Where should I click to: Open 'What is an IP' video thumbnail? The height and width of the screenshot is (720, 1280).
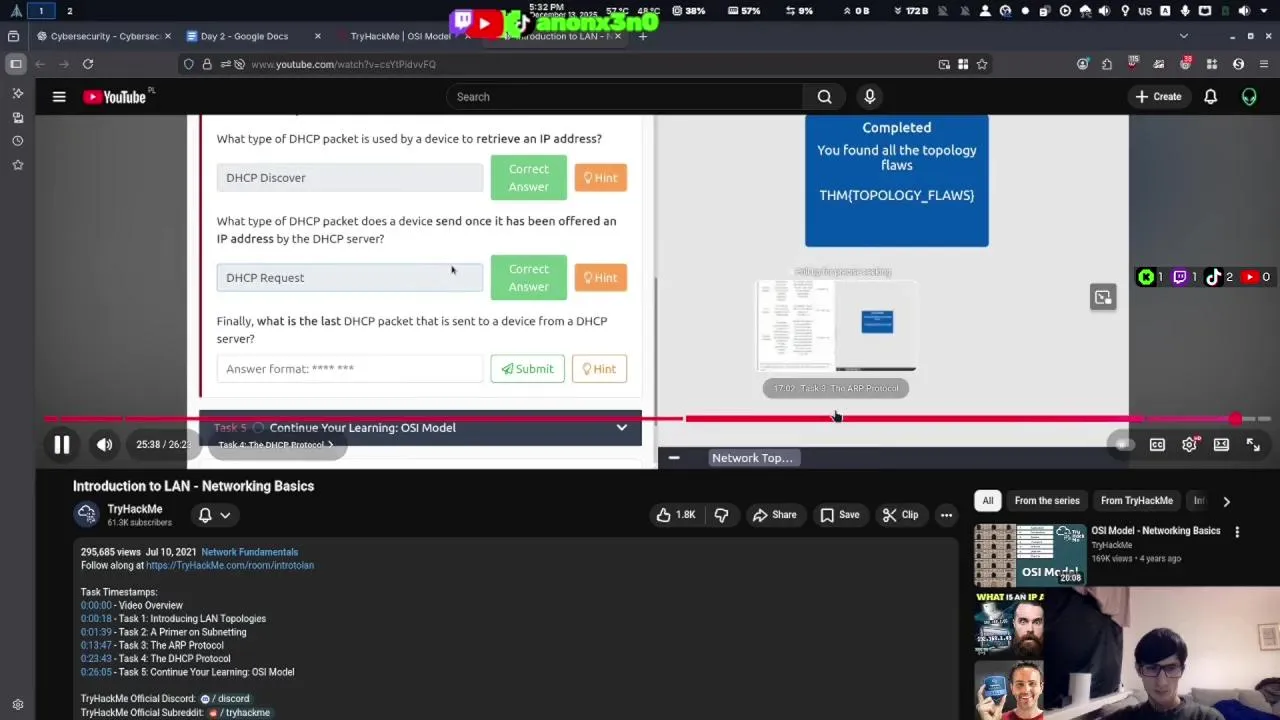coord(1009,622)
